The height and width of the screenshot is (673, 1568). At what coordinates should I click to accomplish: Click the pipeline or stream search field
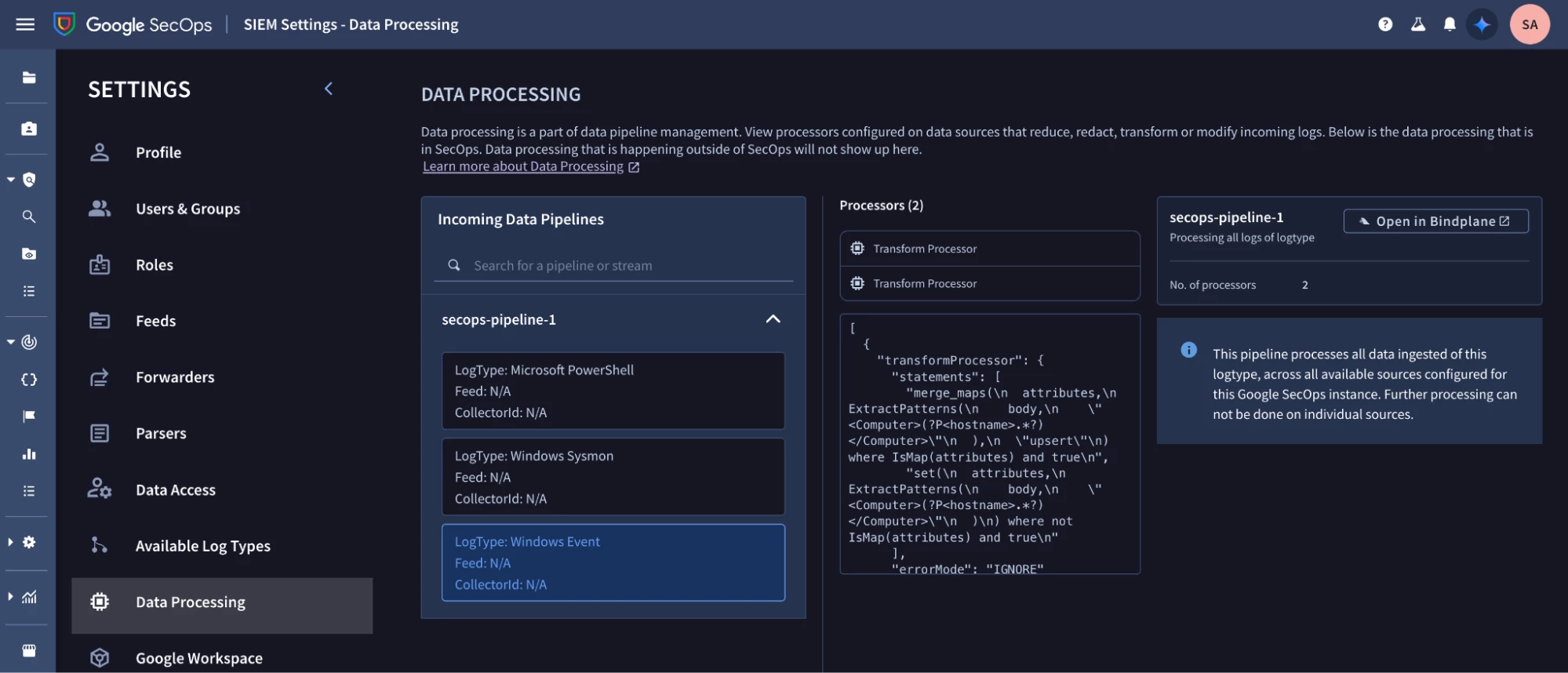pos(613,265)
